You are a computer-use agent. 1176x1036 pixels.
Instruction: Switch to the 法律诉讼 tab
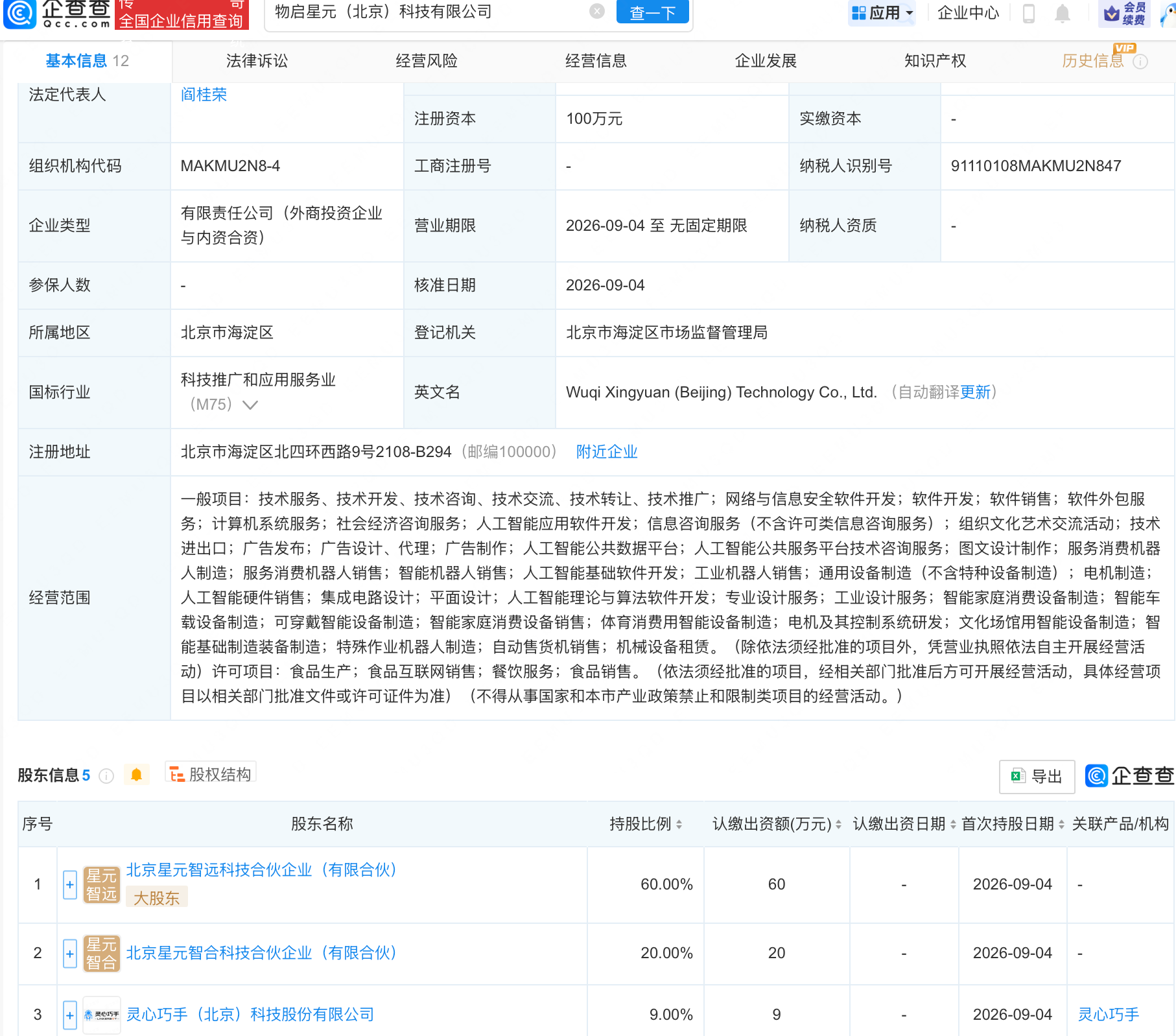[257, 61]
